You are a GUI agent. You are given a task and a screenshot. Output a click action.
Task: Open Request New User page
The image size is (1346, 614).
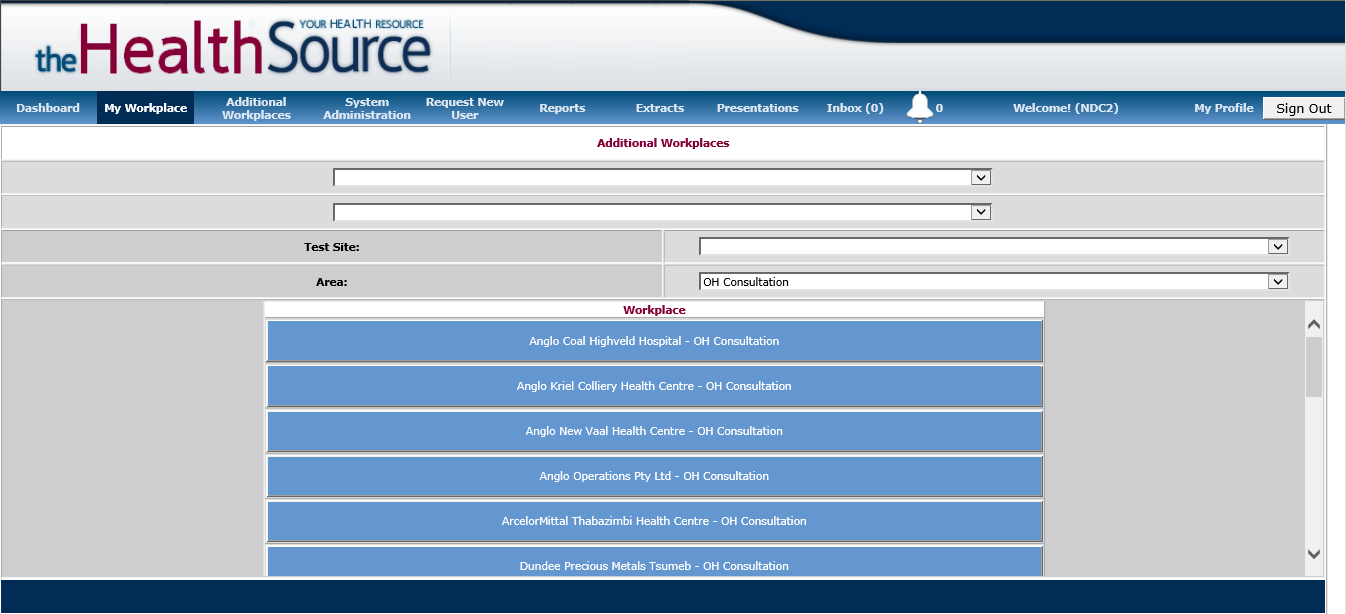tap(465, 108)
